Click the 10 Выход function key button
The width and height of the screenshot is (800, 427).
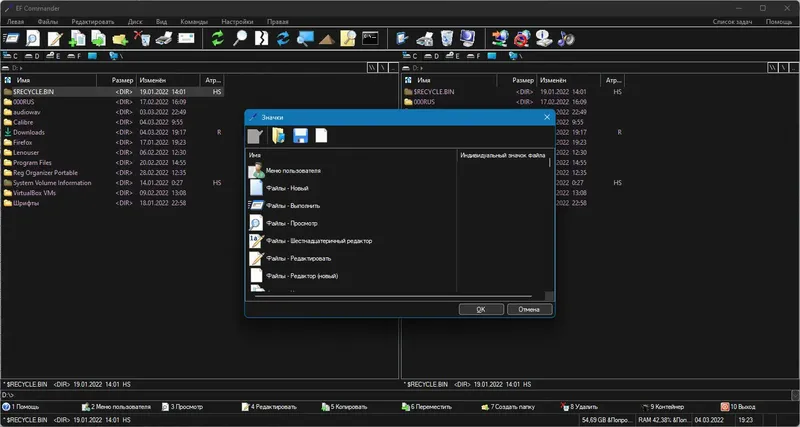[738, 407]
